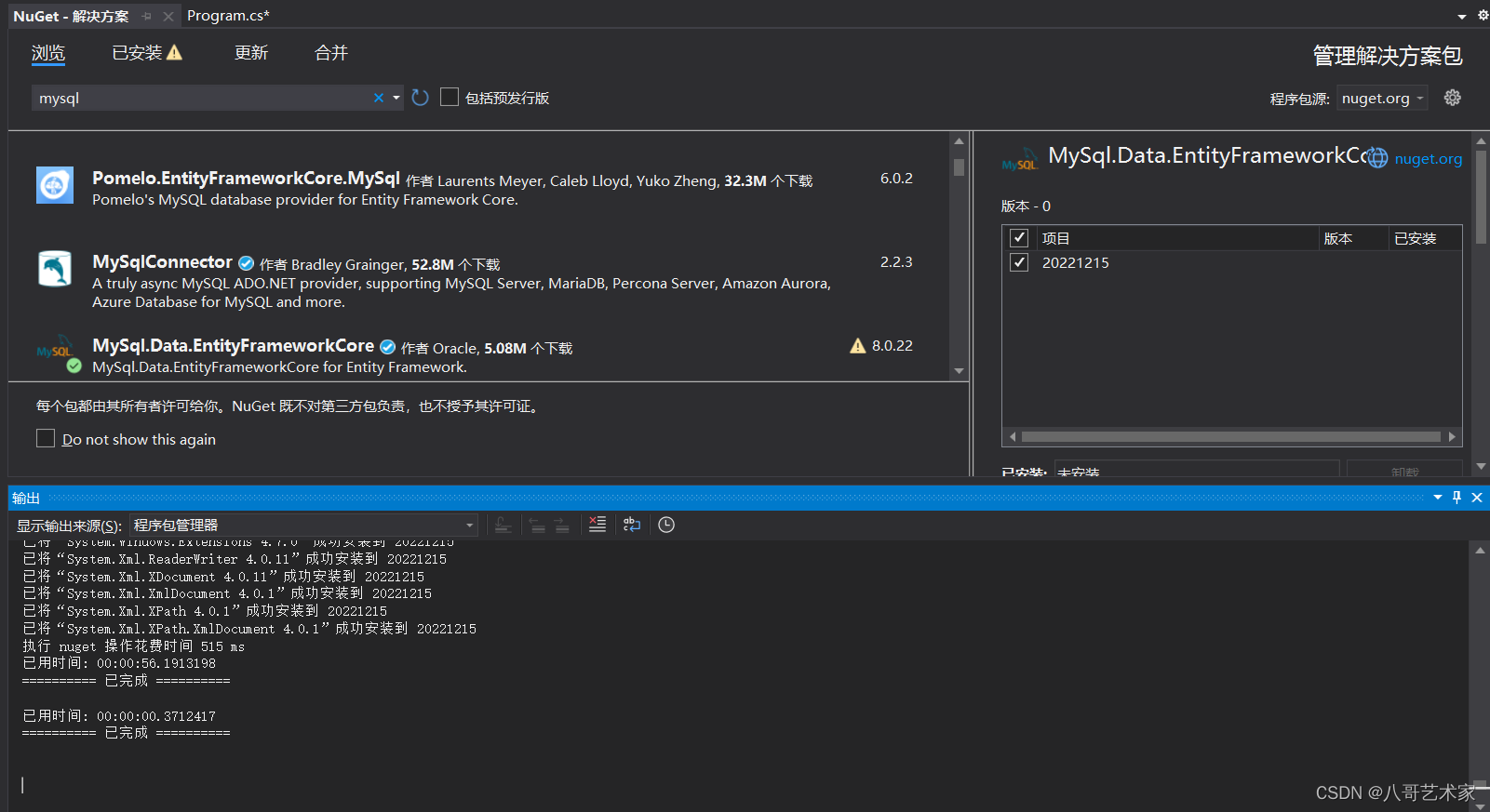
Task: Click package list scroll-down arrow
Action: pos(959,371)
